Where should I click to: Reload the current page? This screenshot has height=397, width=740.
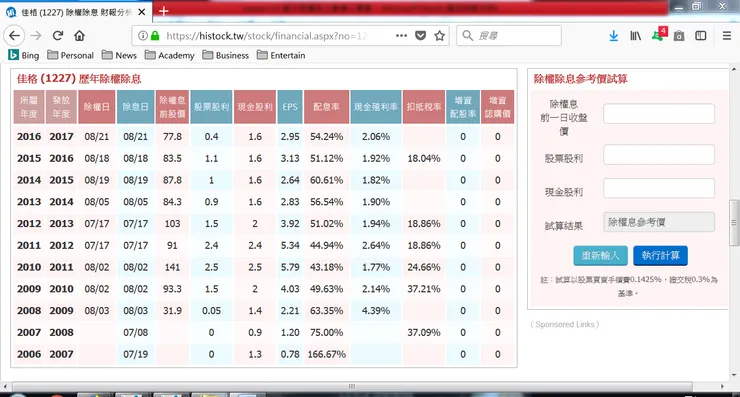(x=58, y=35)
